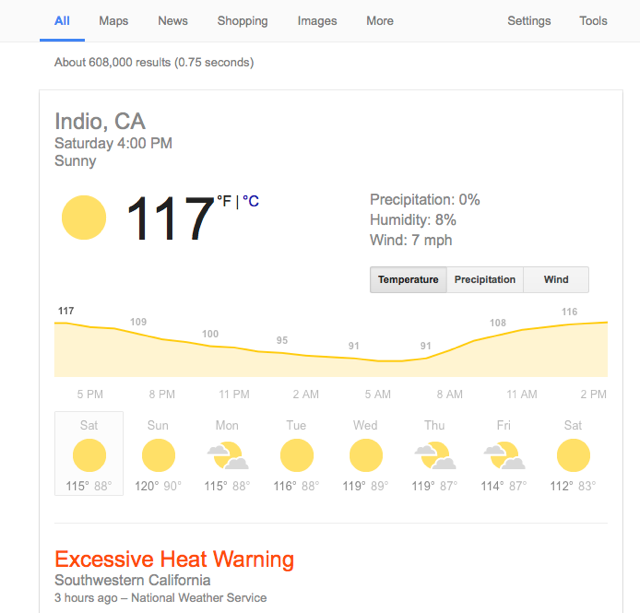Switch graph to Wind view
Viewport: 640px width, 613px height.
click(556, 280)
